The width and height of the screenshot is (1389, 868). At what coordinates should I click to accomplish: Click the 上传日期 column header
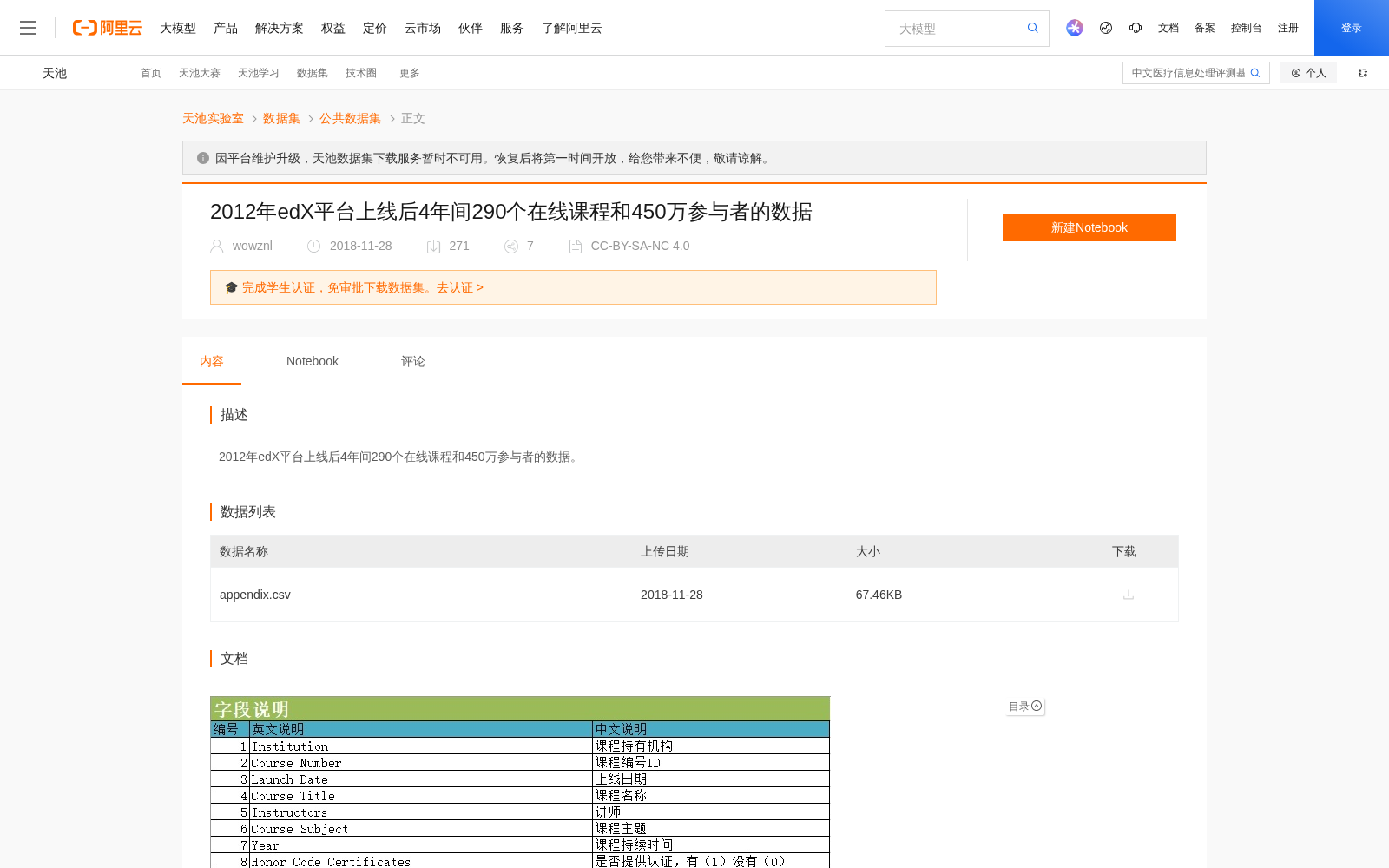click(665, 551)
